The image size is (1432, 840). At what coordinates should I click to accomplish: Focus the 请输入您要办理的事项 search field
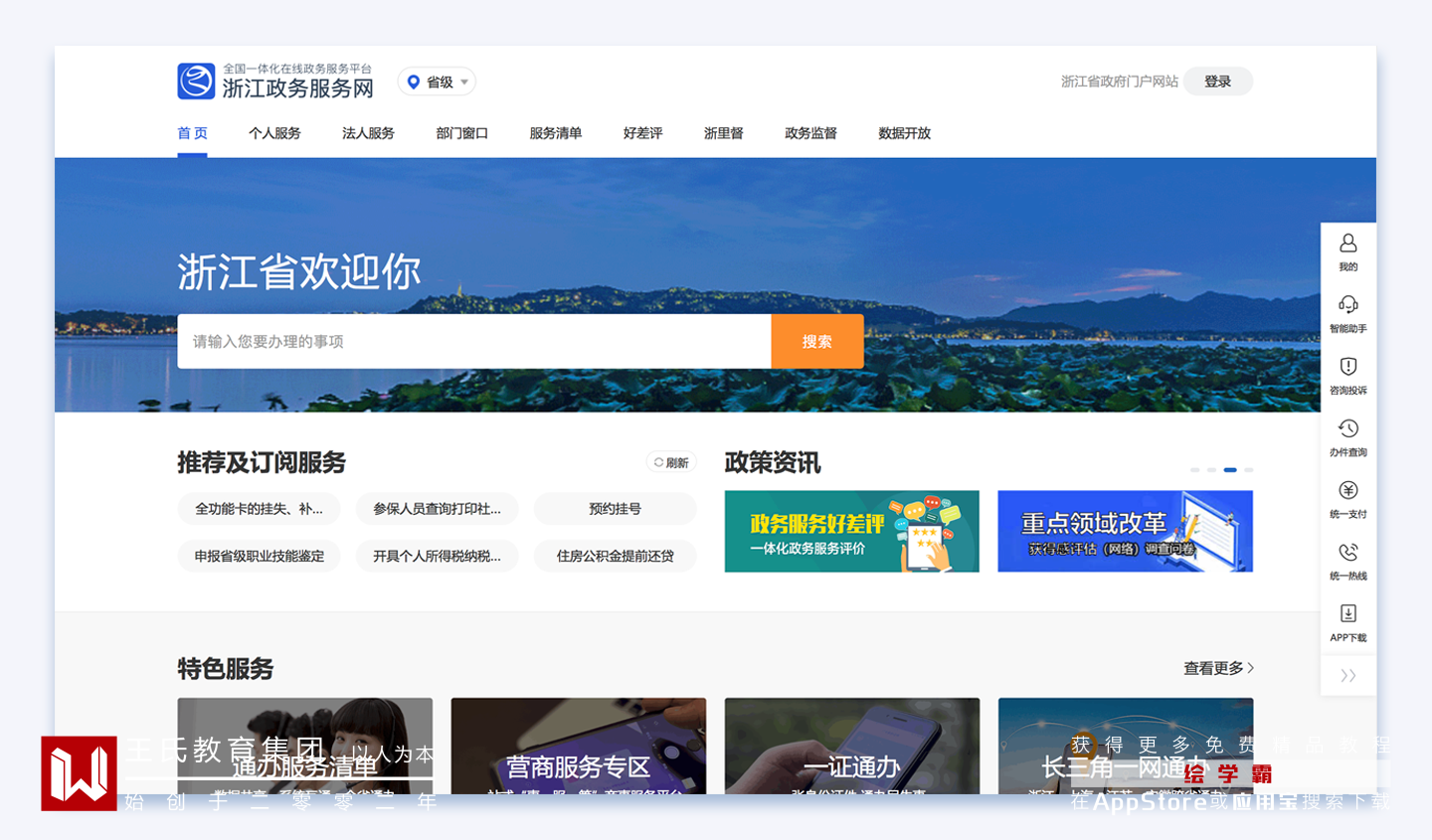point(474,342)
